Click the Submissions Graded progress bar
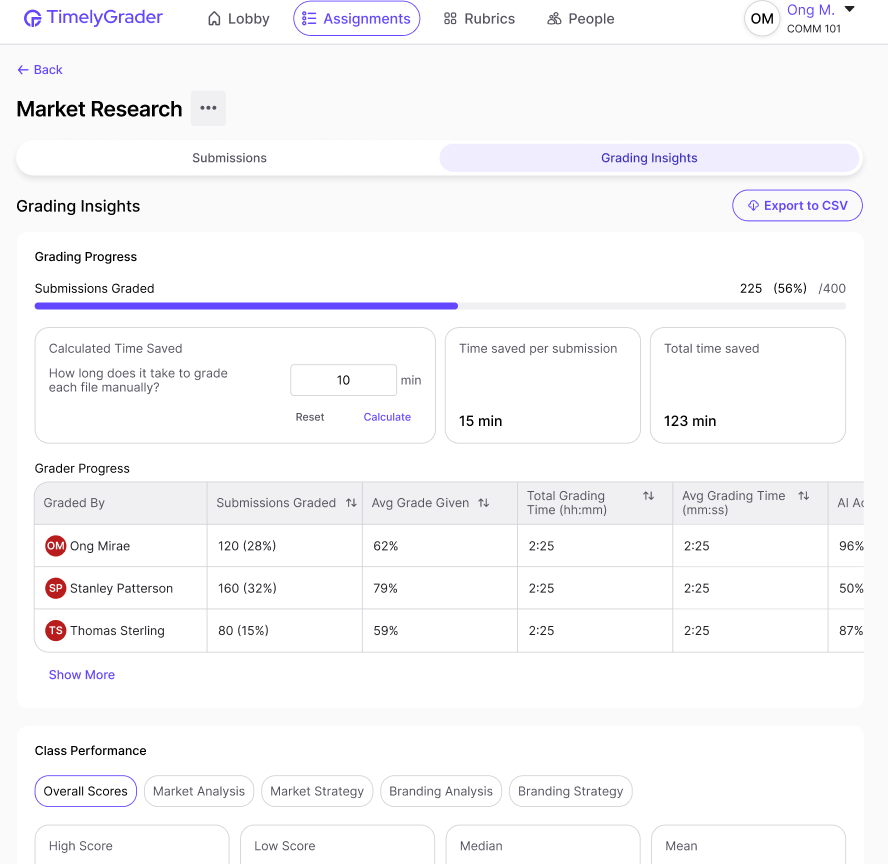Screen dimensions: 888x864 440,306
